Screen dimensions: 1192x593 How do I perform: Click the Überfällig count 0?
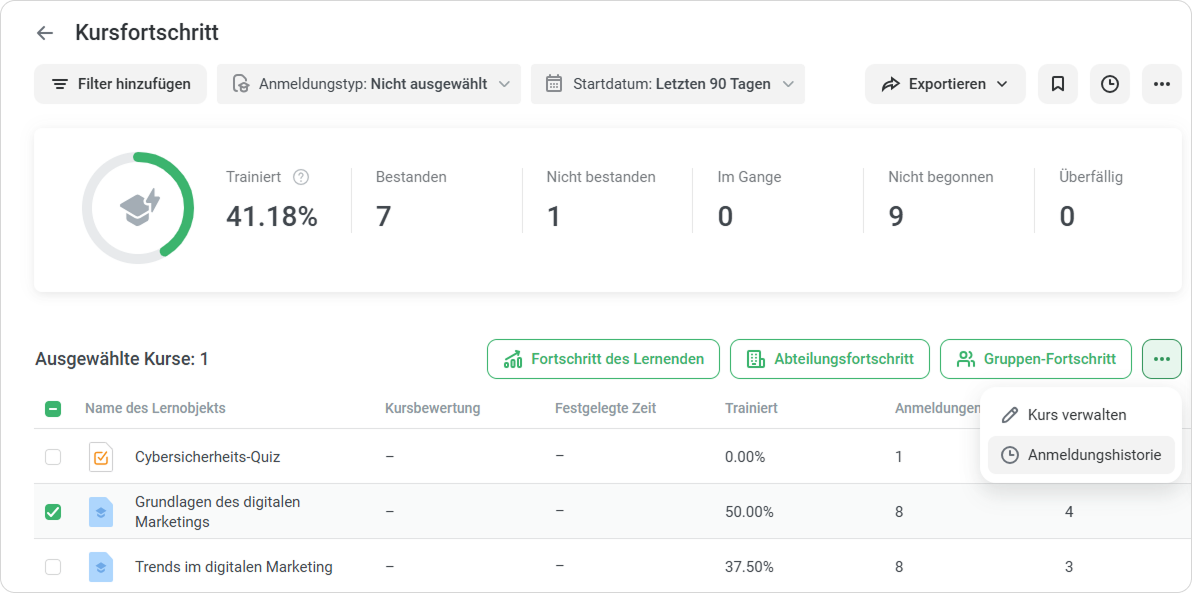(1067, 217)
